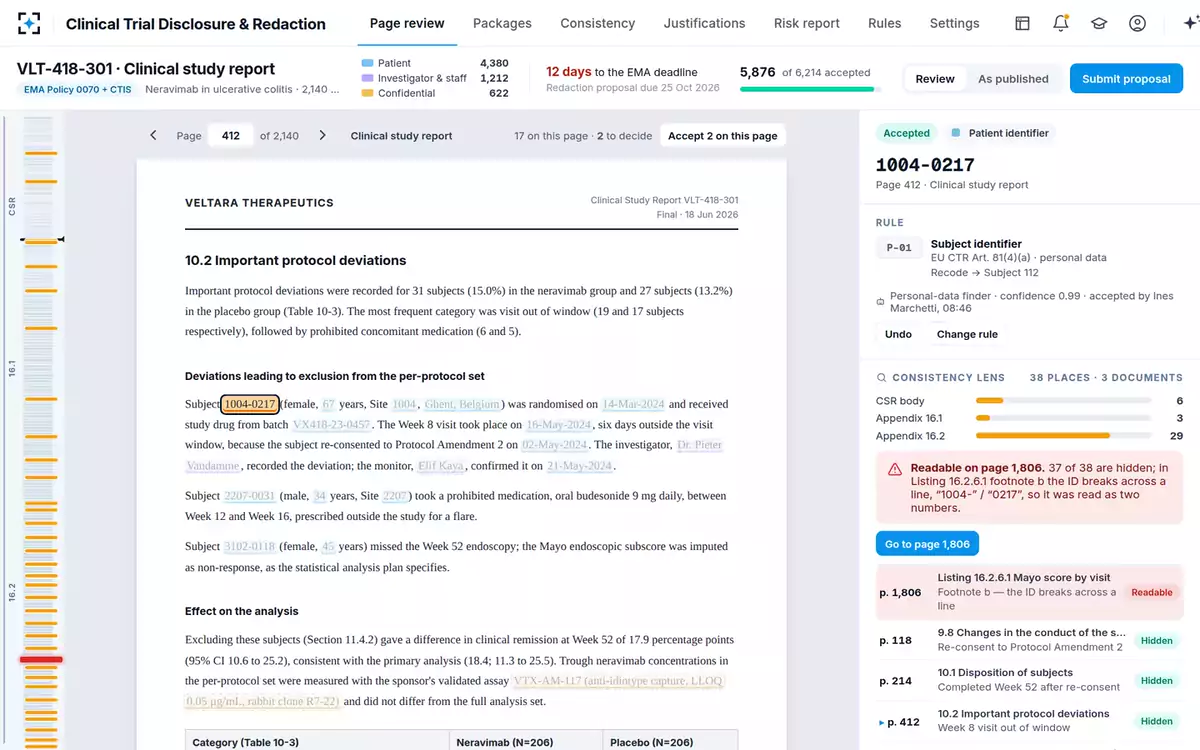Click Appendix 16.2 consistency bar

click(1062, 436)
